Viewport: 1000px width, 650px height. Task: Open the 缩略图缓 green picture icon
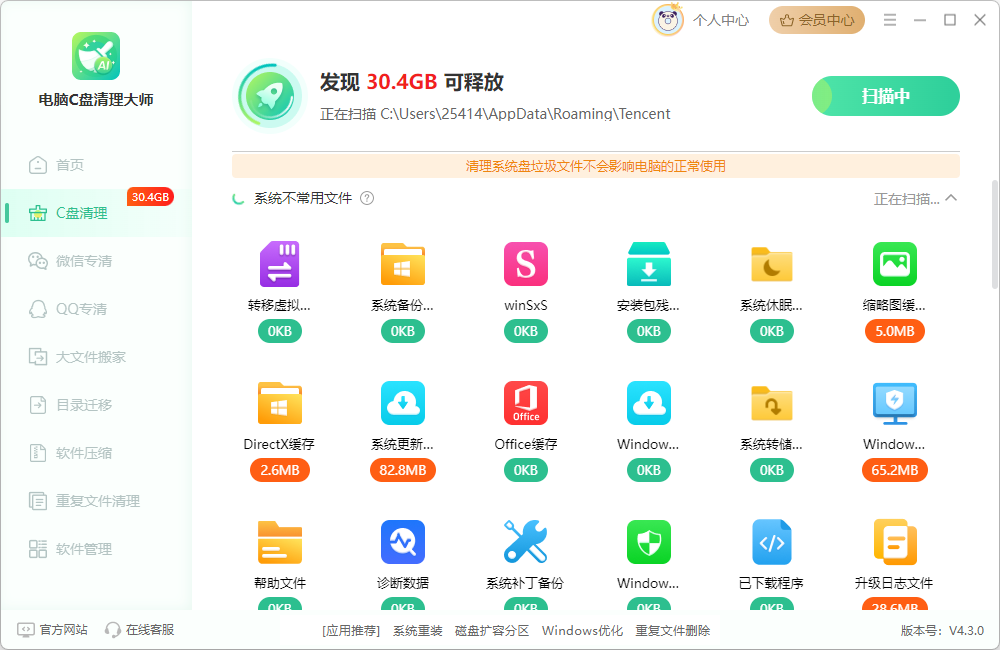(895, 264)
